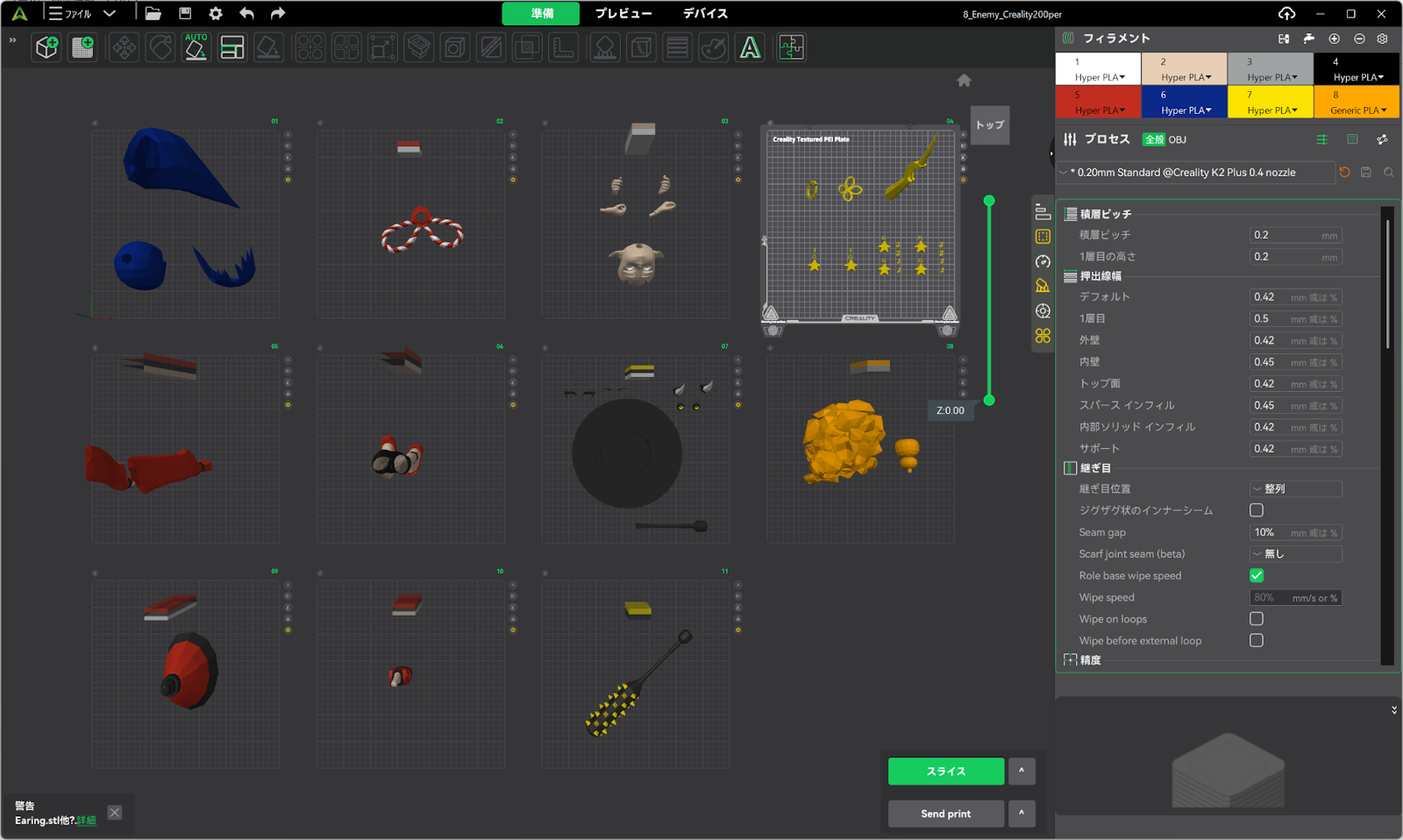Click the home view icon
Image resolution: width=1403 pixels, height=840 pixels.
click(964, 81)
